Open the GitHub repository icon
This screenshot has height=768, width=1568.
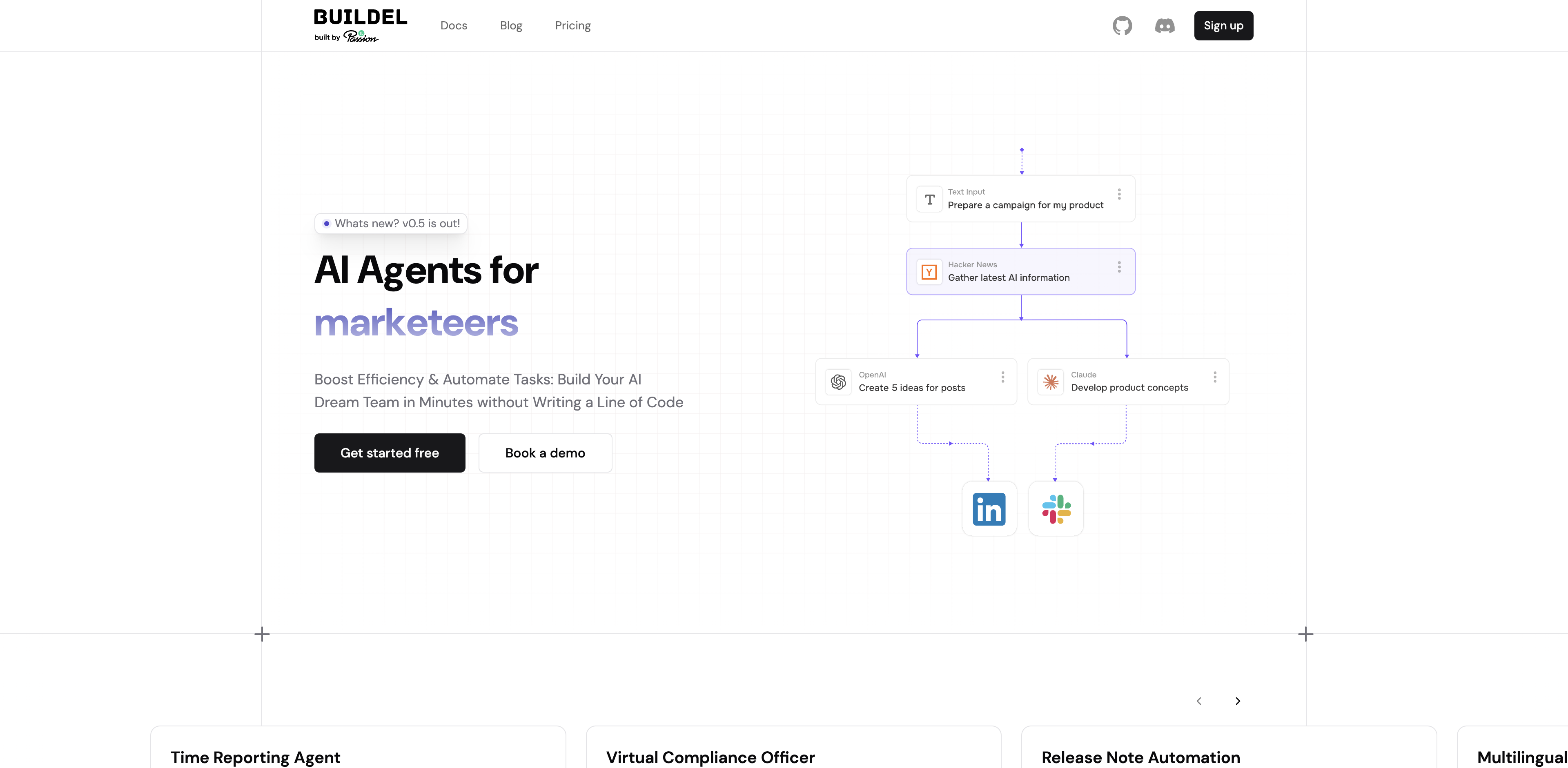point(1122,26)
